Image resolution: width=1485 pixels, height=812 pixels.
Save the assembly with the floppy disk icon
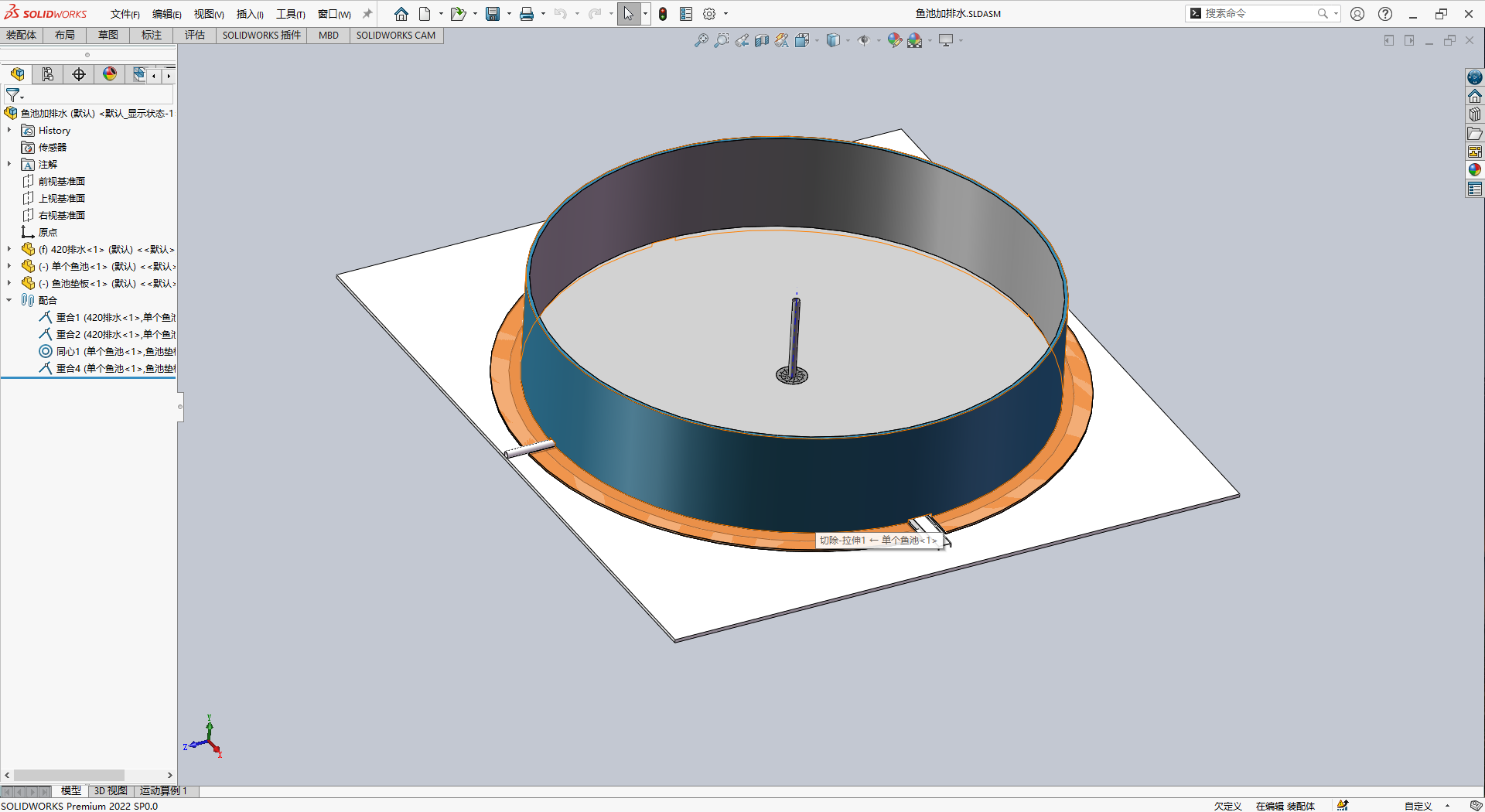[x=493, y=14]
